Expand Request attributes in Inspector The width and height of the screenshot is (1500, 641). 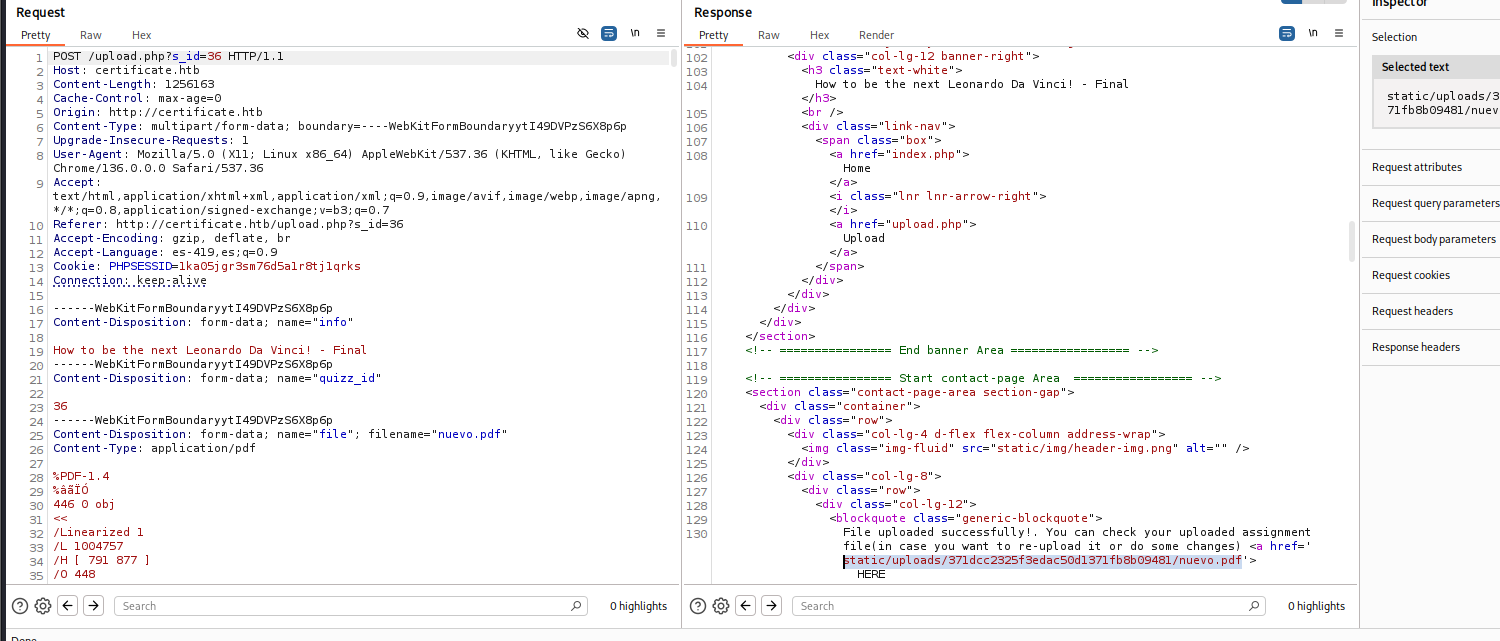pos(1416,167)
